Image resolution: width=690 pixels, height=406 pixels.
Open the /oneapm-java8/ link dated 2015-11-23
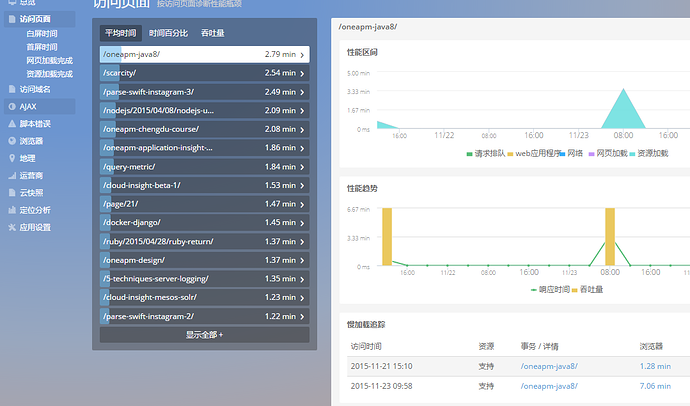coord(549,385)
